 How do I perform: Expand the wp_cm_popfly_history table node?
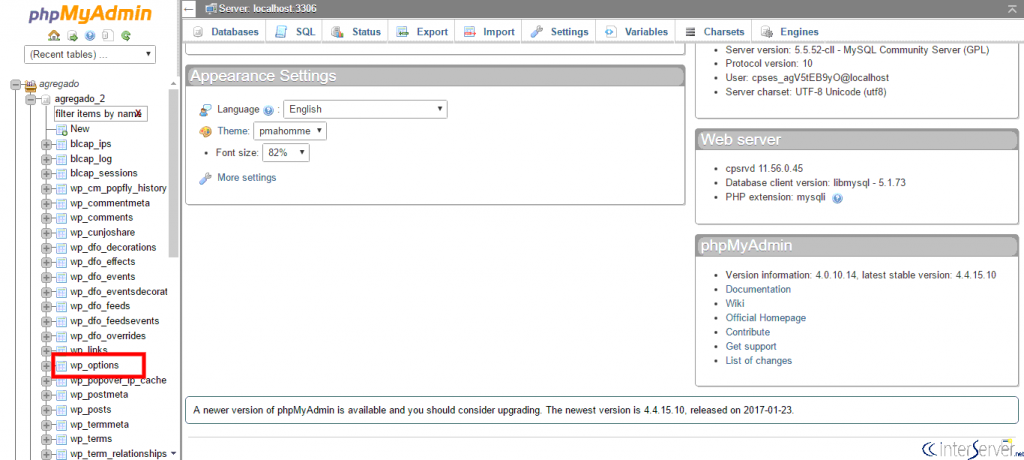46,189
